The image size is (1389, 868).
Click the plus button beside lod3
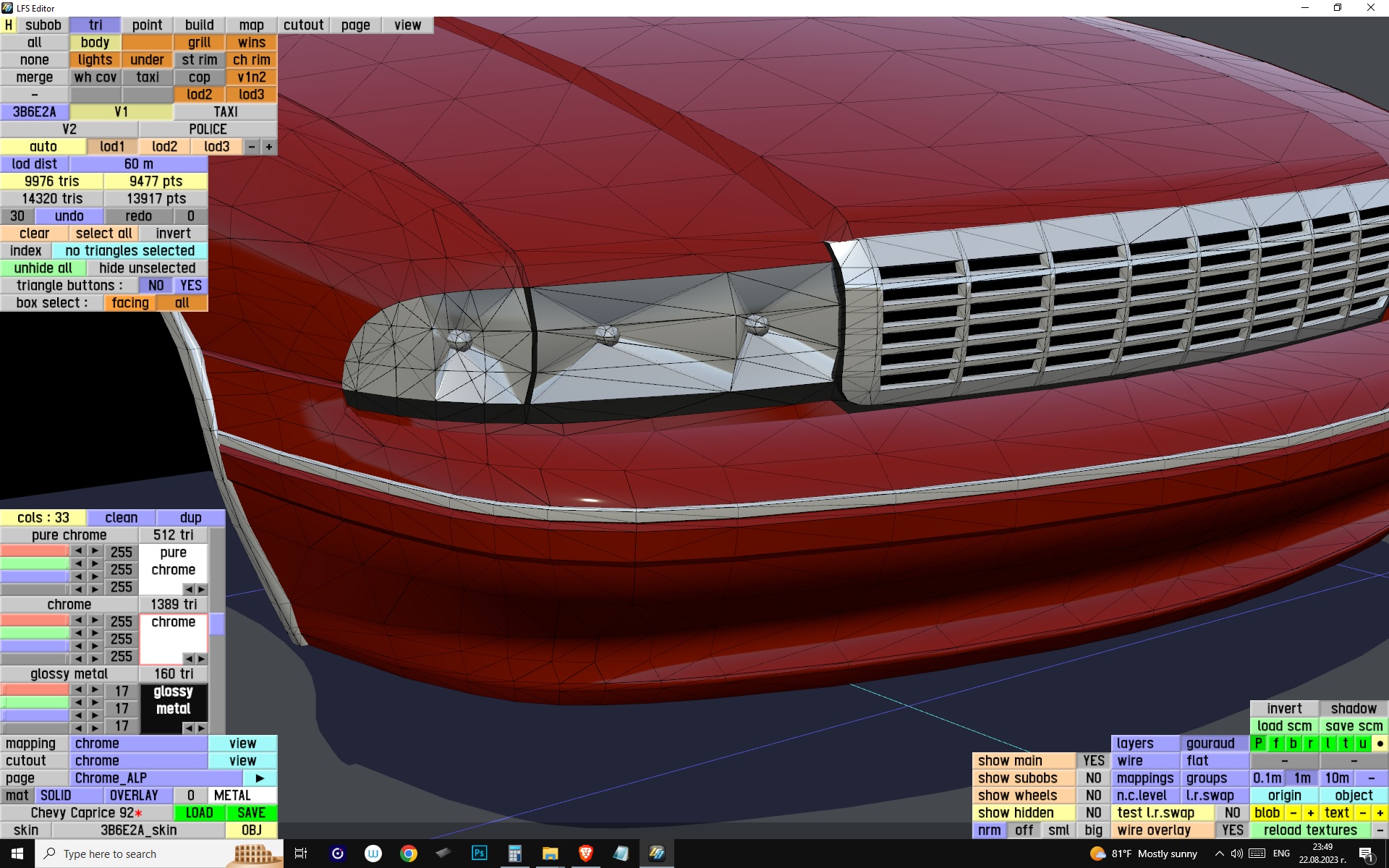(269, 146)
